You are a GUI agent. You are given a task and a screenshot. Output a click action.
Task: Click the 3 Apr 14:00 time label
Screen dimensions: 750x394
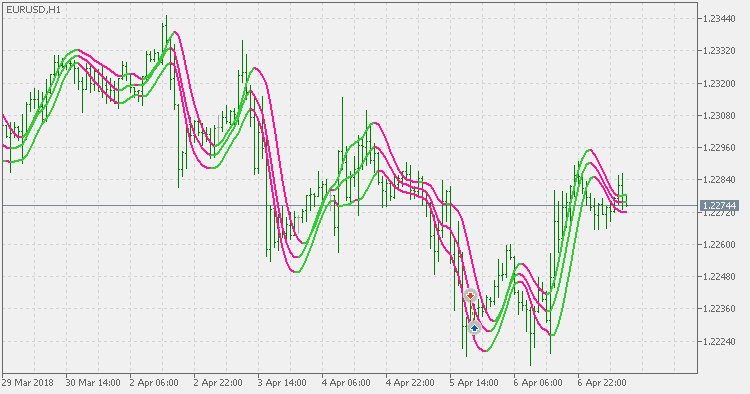282,383
